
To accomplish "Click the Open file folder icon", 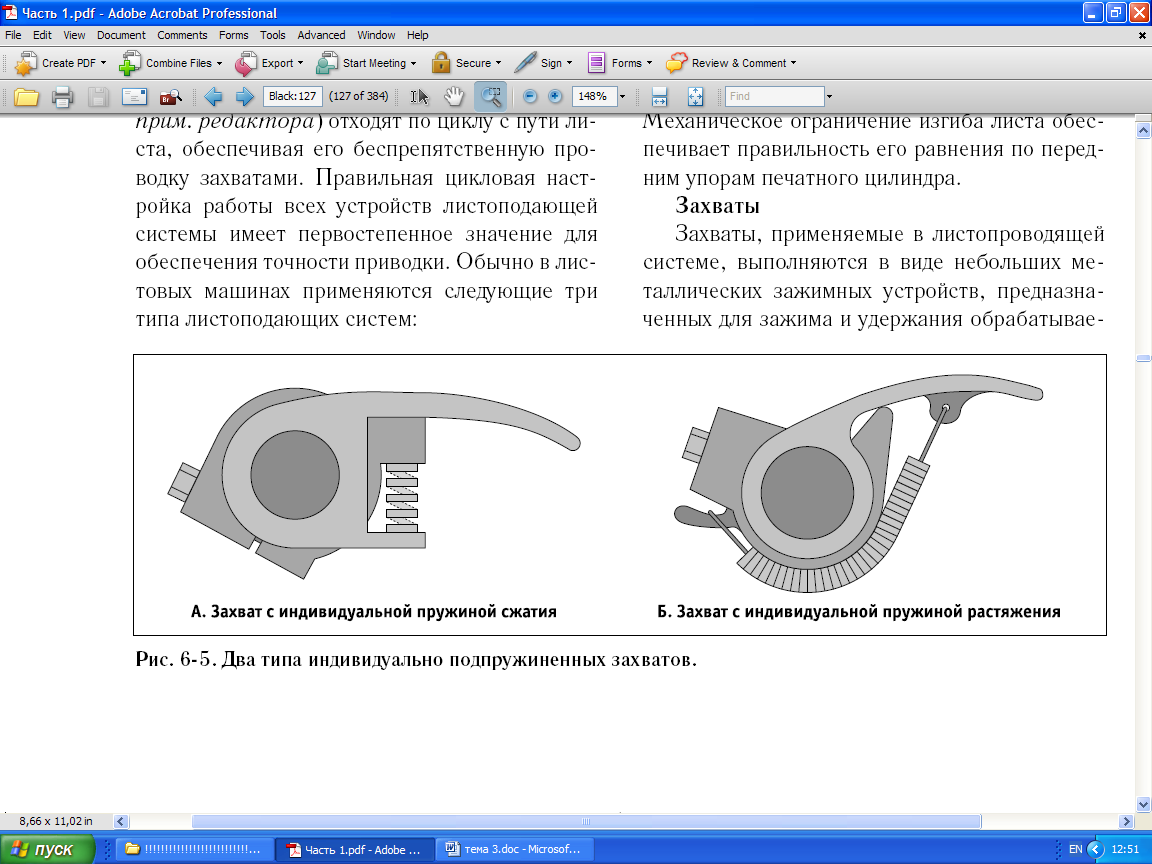I will 26,96.
